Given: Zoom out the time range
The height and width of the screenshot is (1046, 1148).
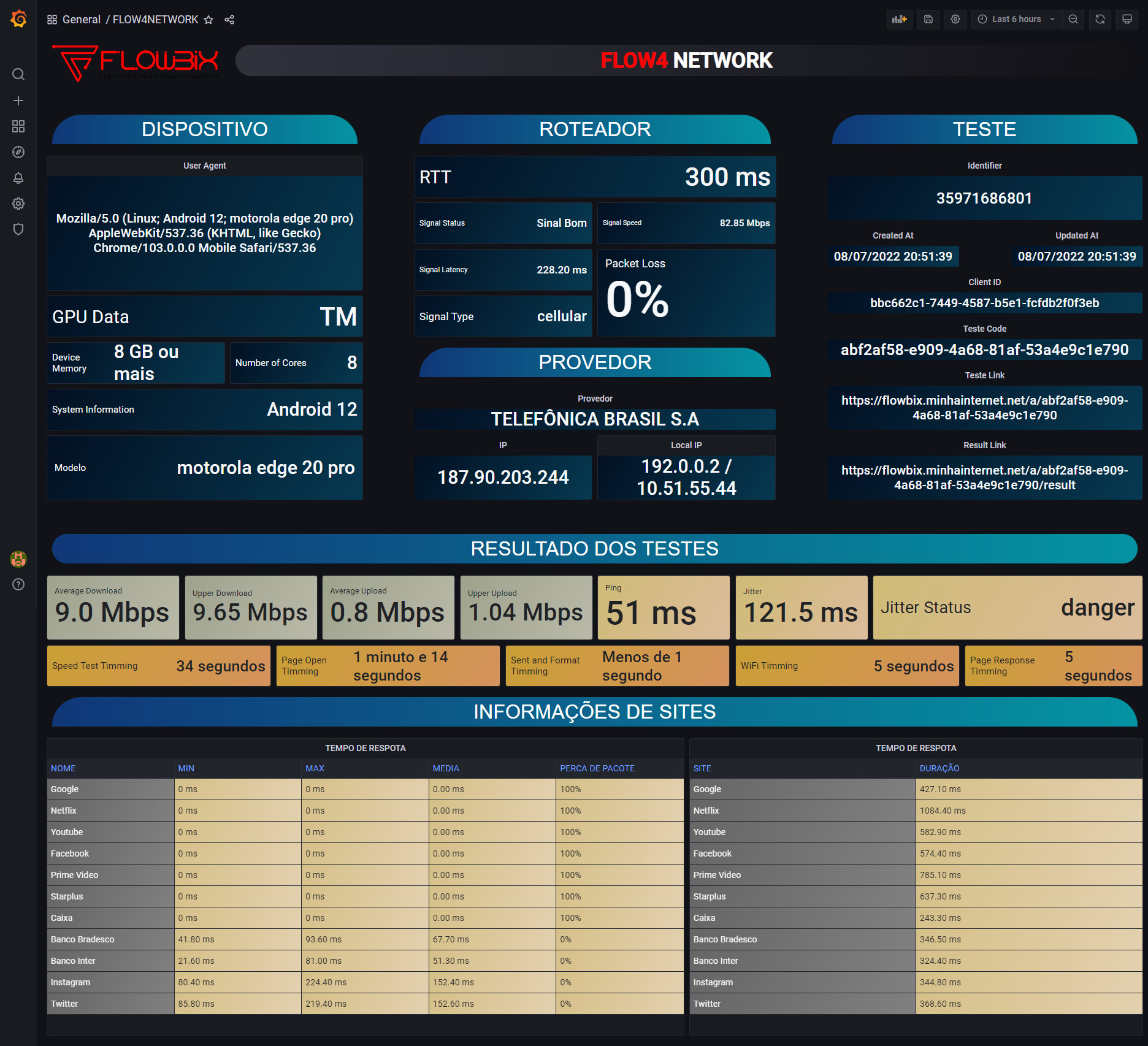Looking at the screenshot, I should (1073, 19).
